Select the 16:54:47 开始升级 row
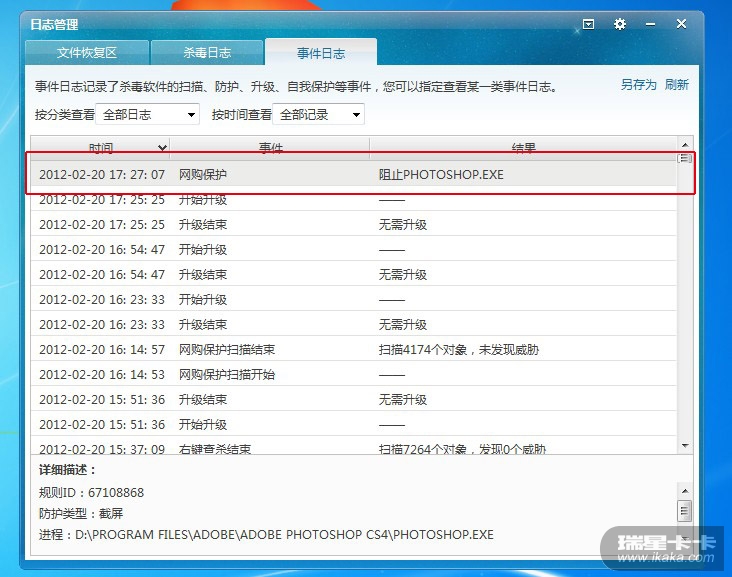This screenshot has width=732, height=577. [x=353, y=250]
